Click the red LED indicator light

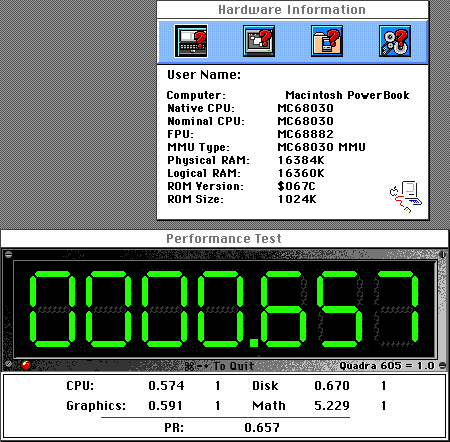[x=26, y=365]
